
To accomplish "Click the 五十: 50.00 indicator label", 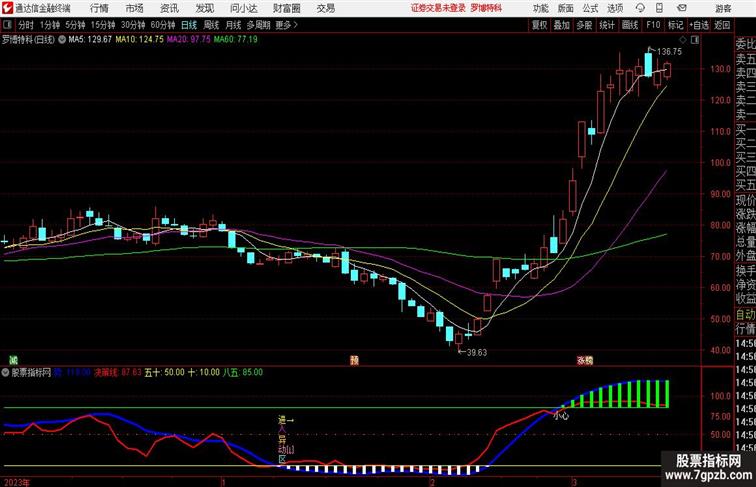I will [x=164, y=372].
